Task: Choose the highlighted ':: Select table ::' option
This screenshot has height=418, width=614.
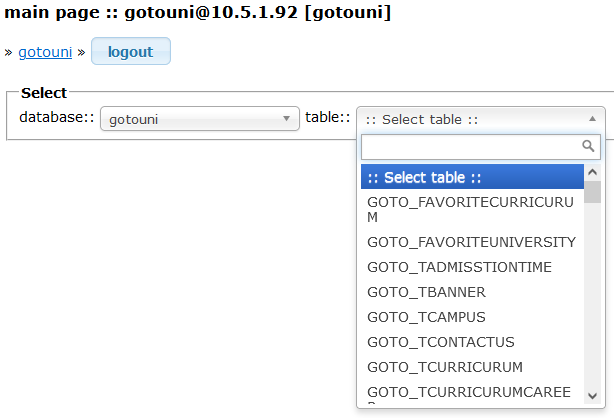Action: (x=471, y=178)
